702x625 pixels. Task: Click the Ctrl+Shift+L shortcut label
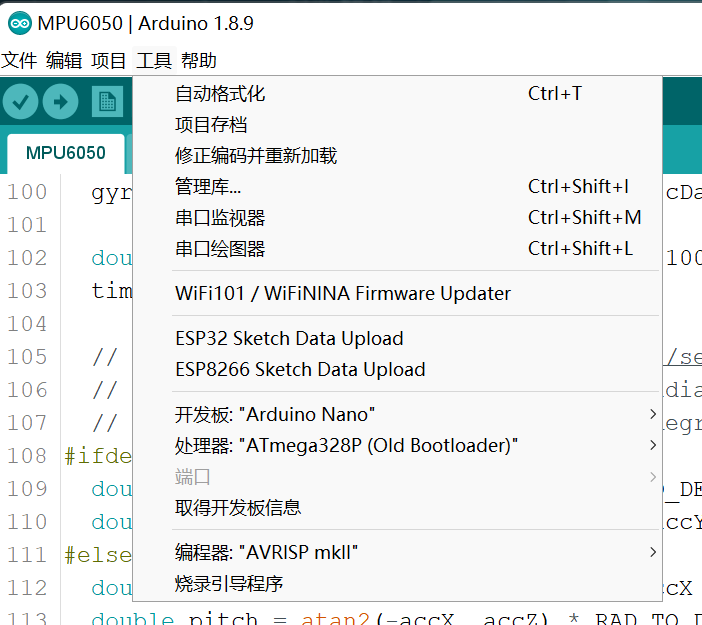click(x=580, y=248)
